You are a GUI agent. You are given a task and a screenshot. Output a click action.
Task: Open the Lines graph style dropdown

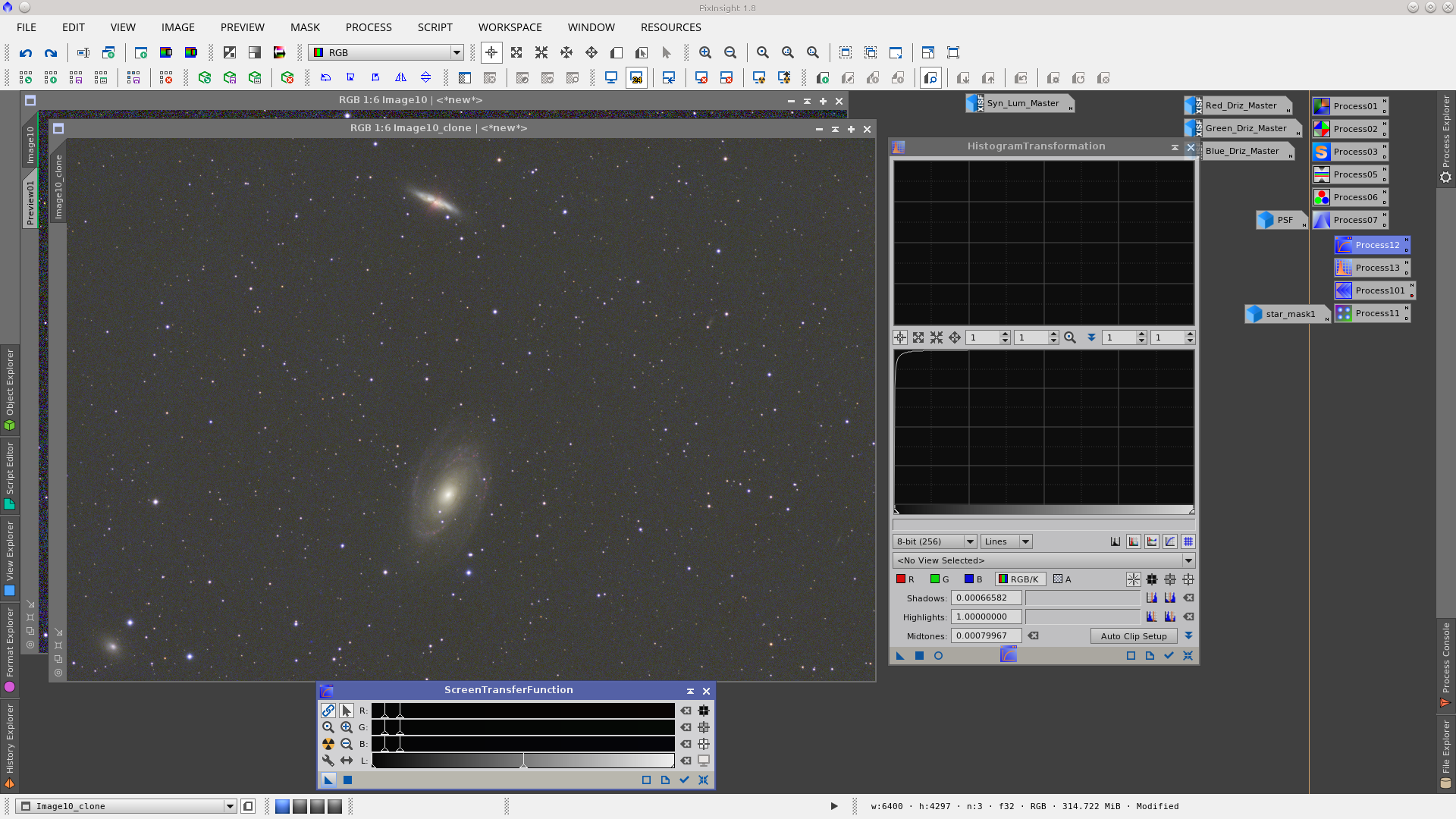pyautogui.click(x=1006, y=541)
